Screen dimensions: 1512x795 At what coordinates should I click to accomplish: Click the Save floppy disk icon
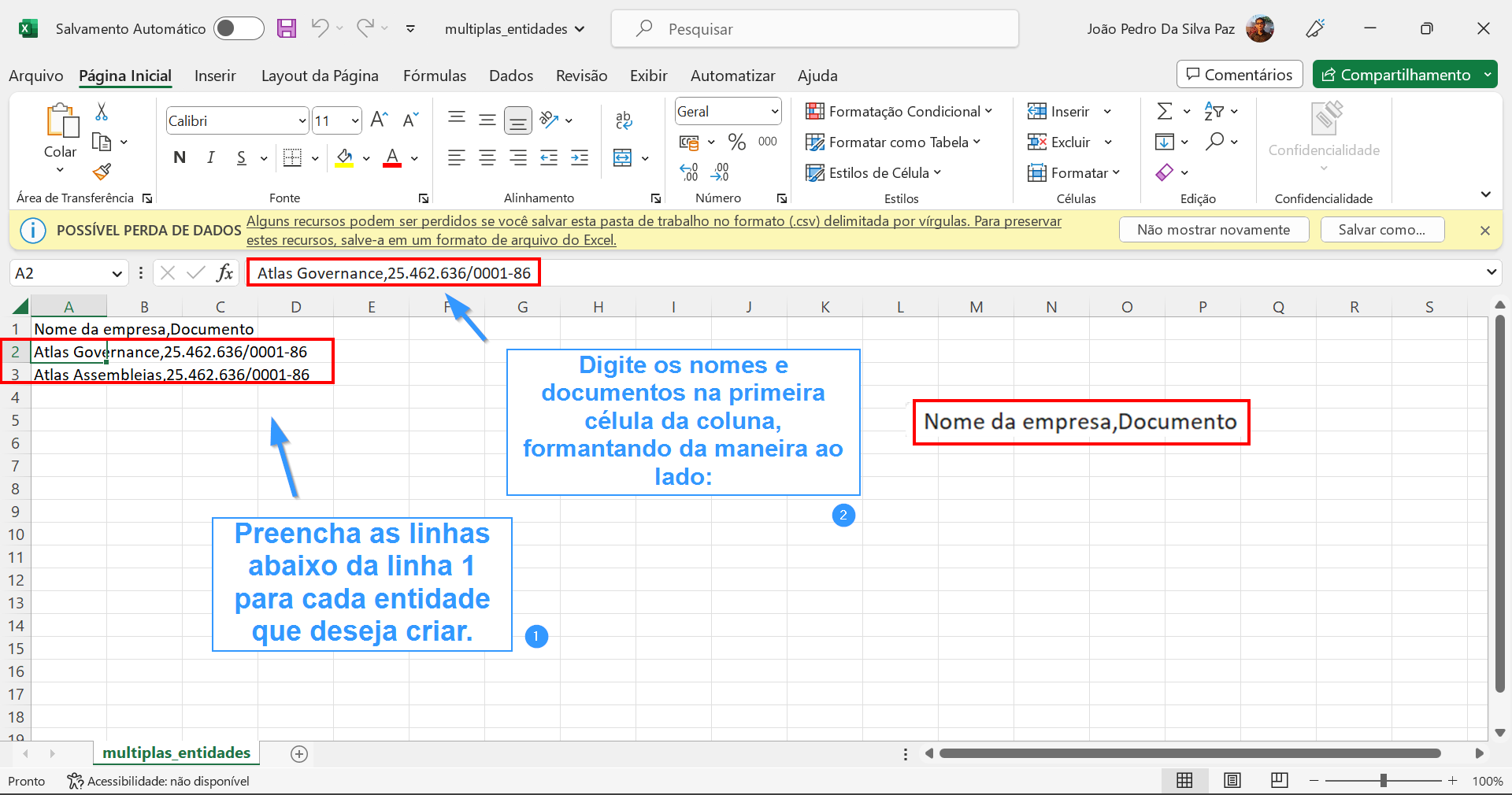tap(287, 29)
